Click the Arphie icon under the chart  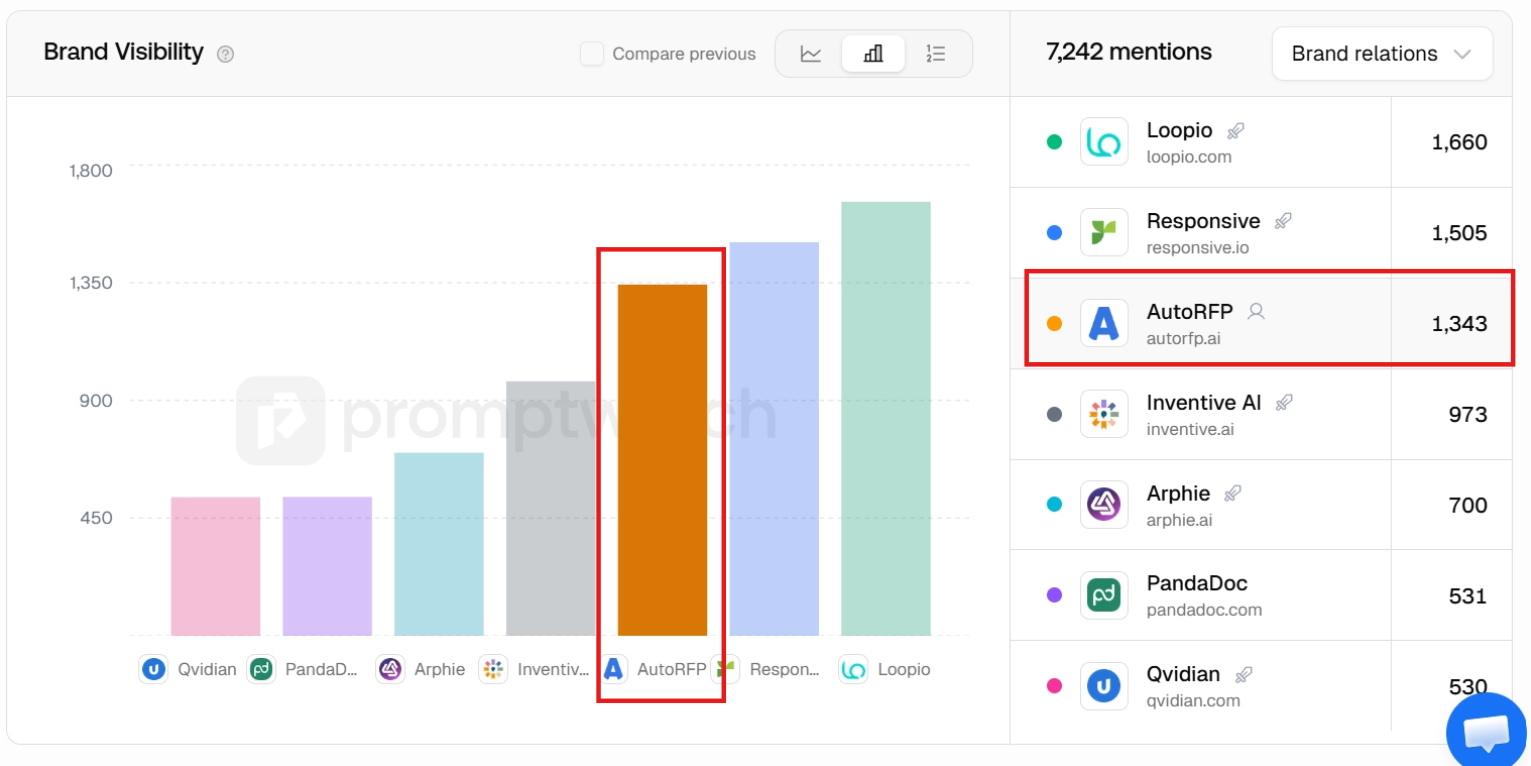click(x=390, y=669)
